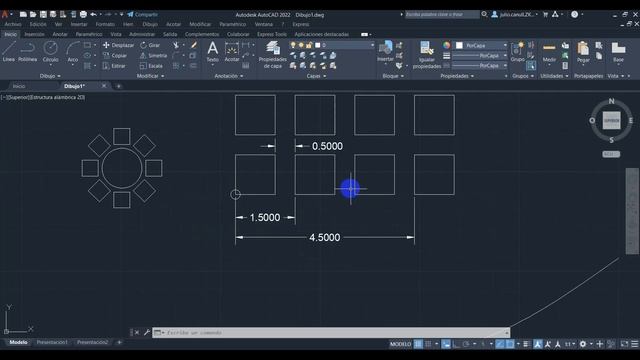Click the erase pencil icon in Modificar
The width and height of the screenshot is (640, 360).
tap(193, 45)
